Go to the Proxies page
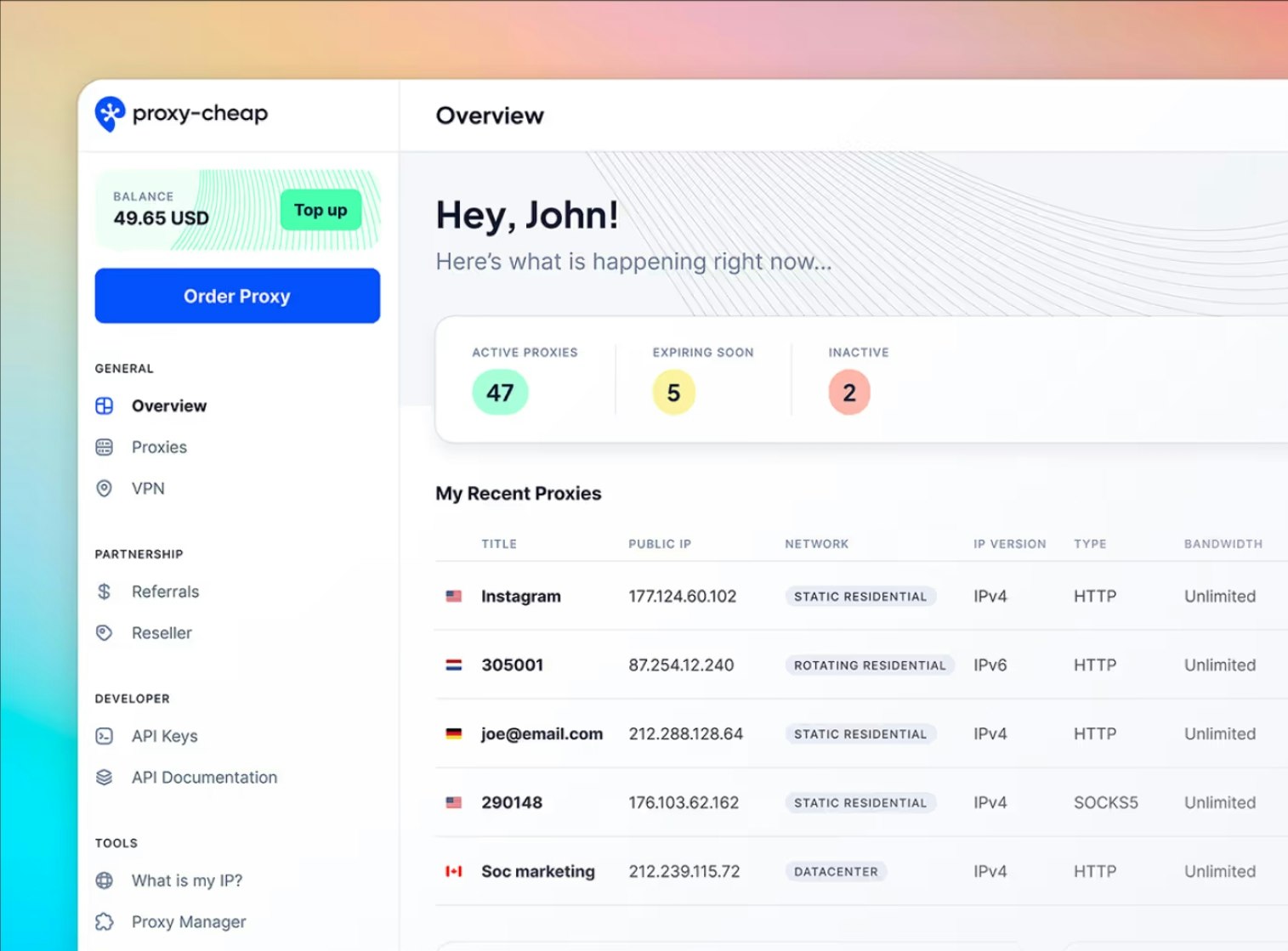The width and height of the screenshot is (1288, 951). (159, 447)
